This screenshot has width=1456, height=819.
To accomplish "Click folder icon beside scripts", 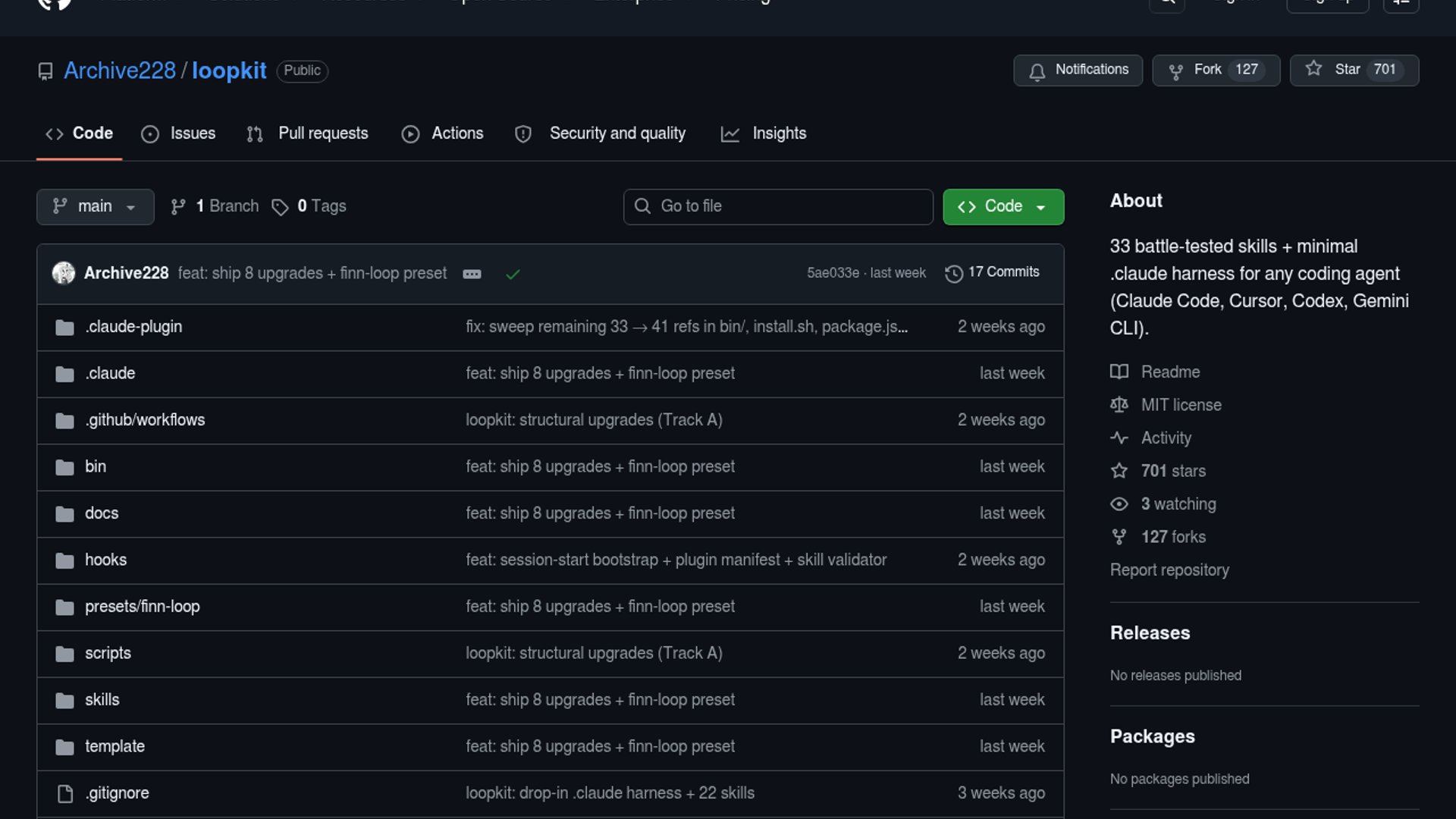I will tap(65, 654).
